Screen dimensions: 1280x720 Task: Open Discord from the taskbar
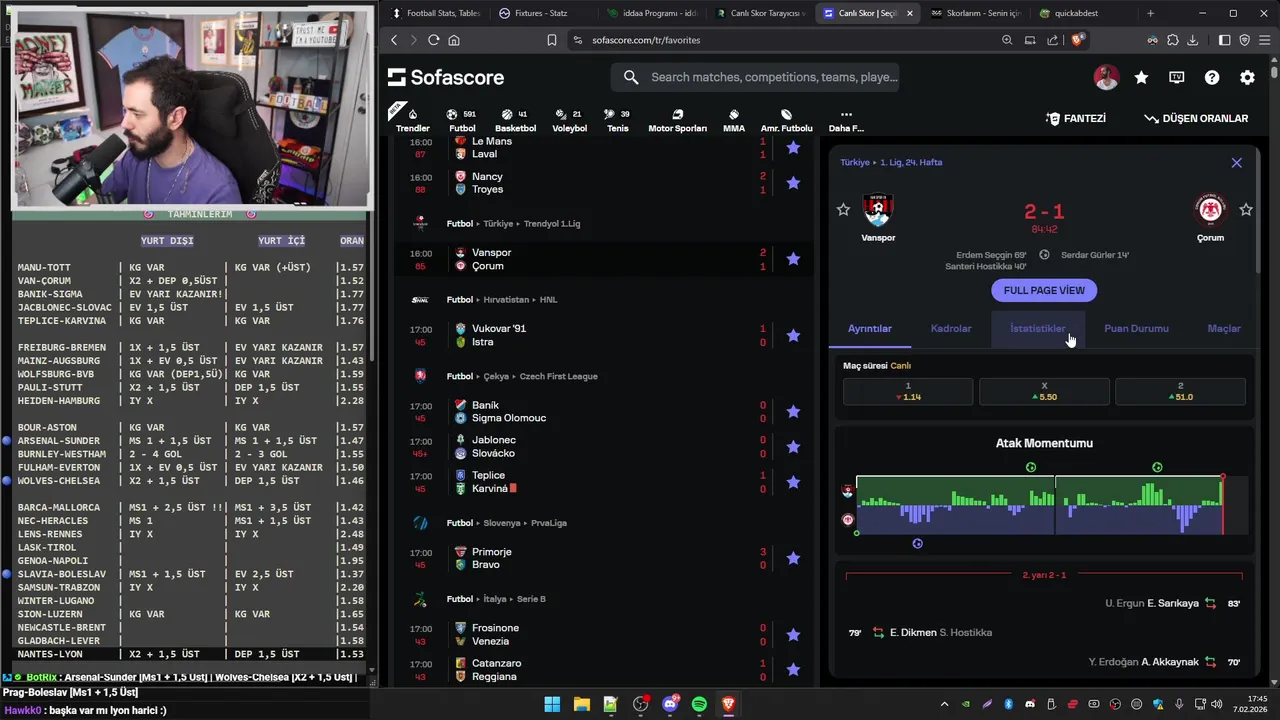click(x=670, y=704)
